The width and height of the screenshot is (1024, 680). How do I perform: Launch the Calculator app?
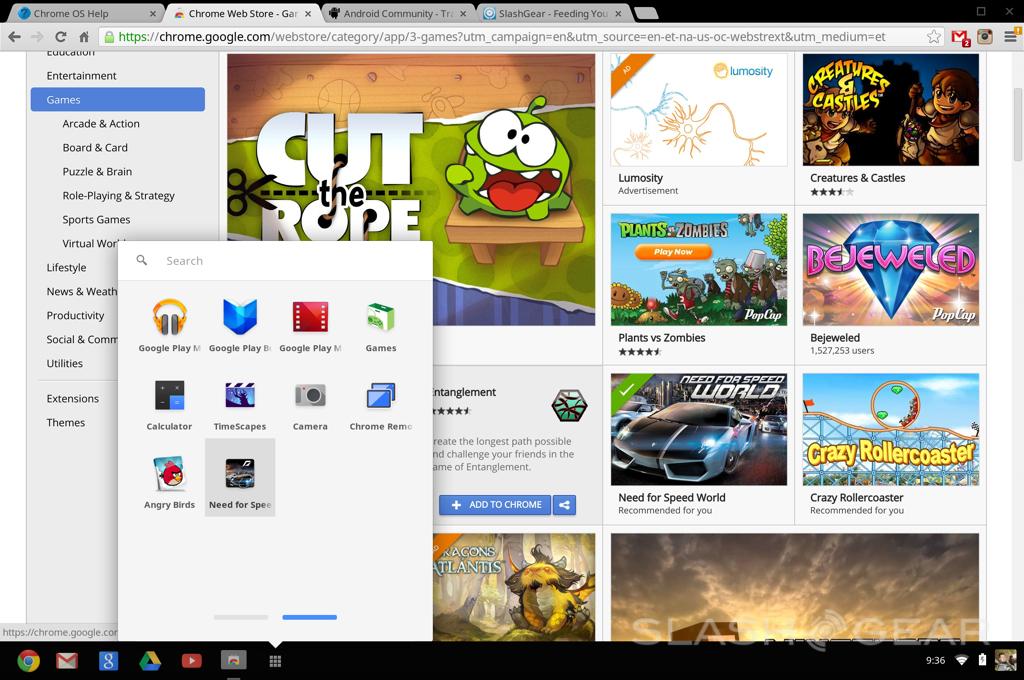tap(169, 404)
